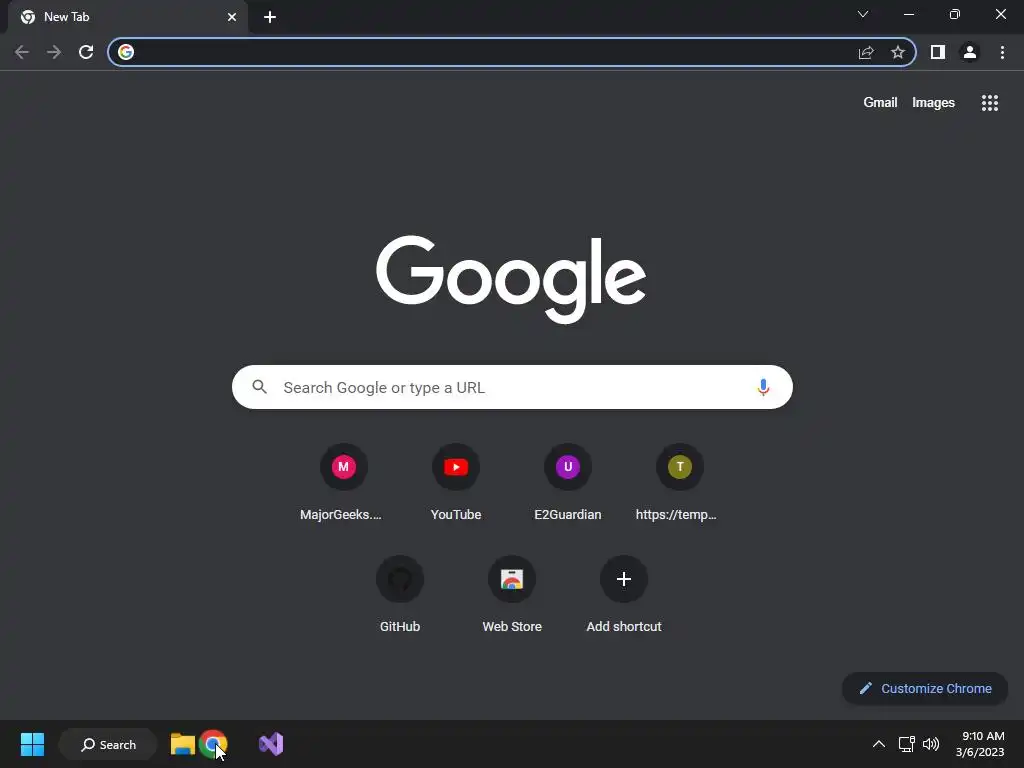Screen dimensions: 1024x768
Task: Click the Google logo
Action: tap(511, 280)
